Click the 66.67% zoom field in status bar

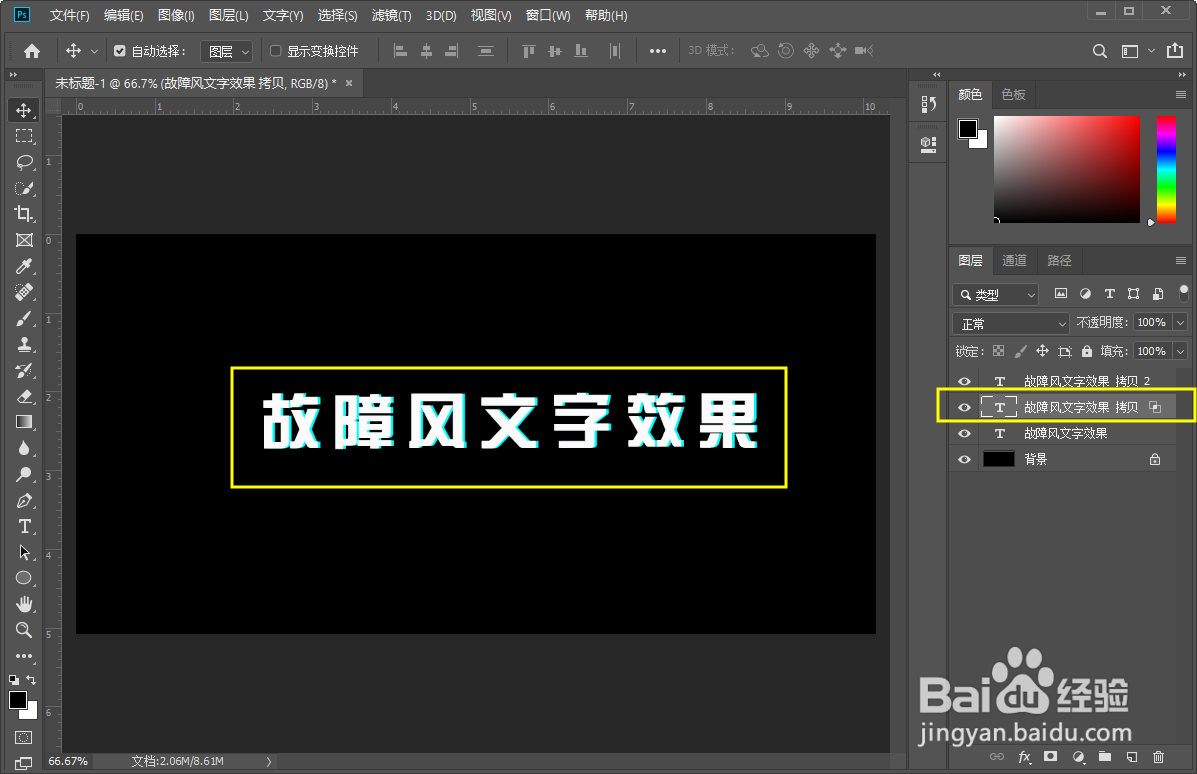(68, 761)
